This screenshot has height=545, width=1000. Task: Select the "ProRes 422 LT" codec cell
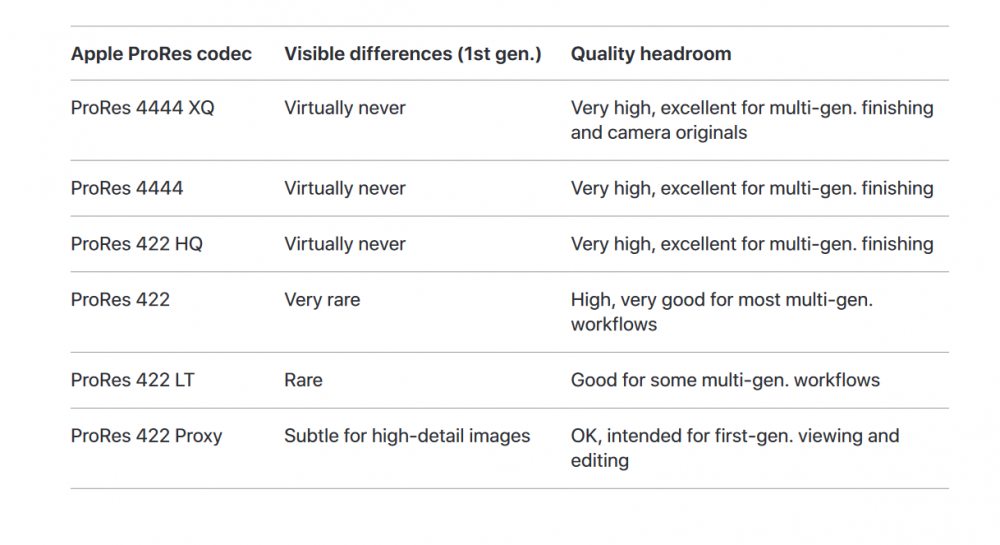click(133, 380)
